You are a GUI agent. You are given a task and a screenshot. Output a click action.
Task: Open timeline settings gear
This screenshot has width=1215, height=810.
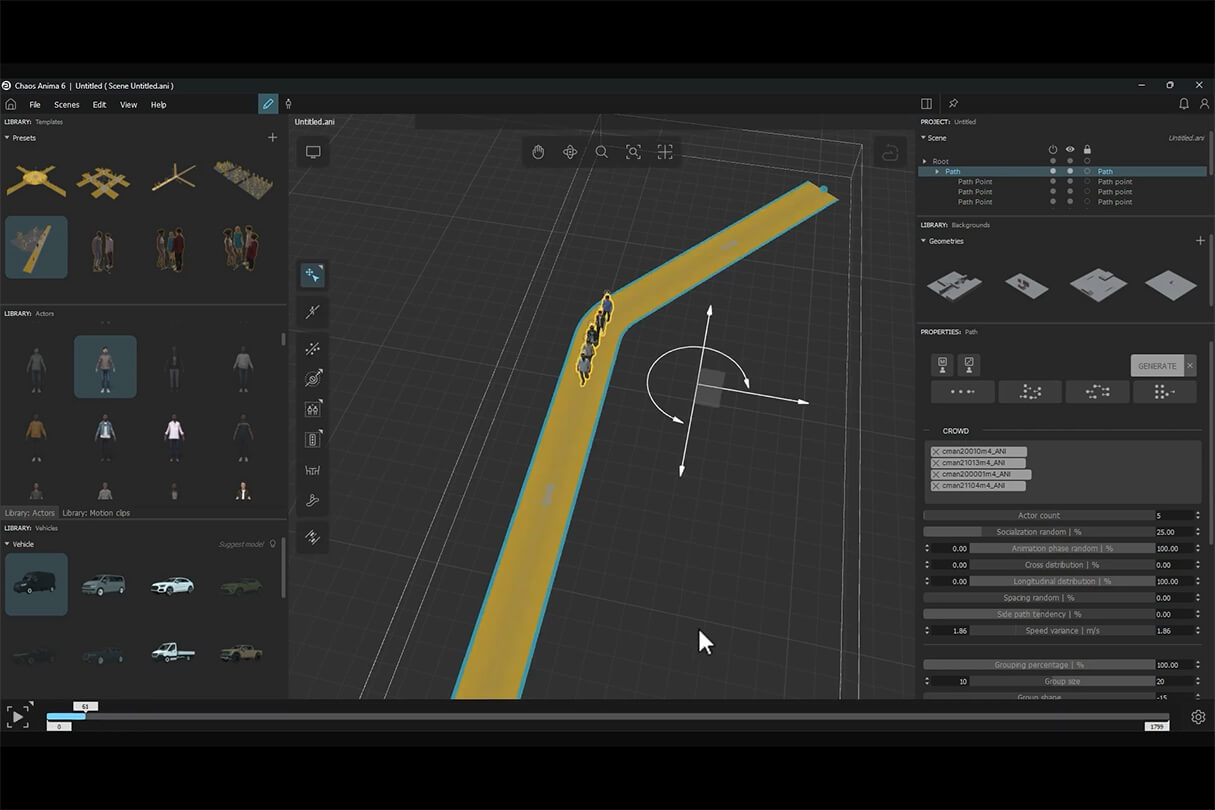[1198, 717]
